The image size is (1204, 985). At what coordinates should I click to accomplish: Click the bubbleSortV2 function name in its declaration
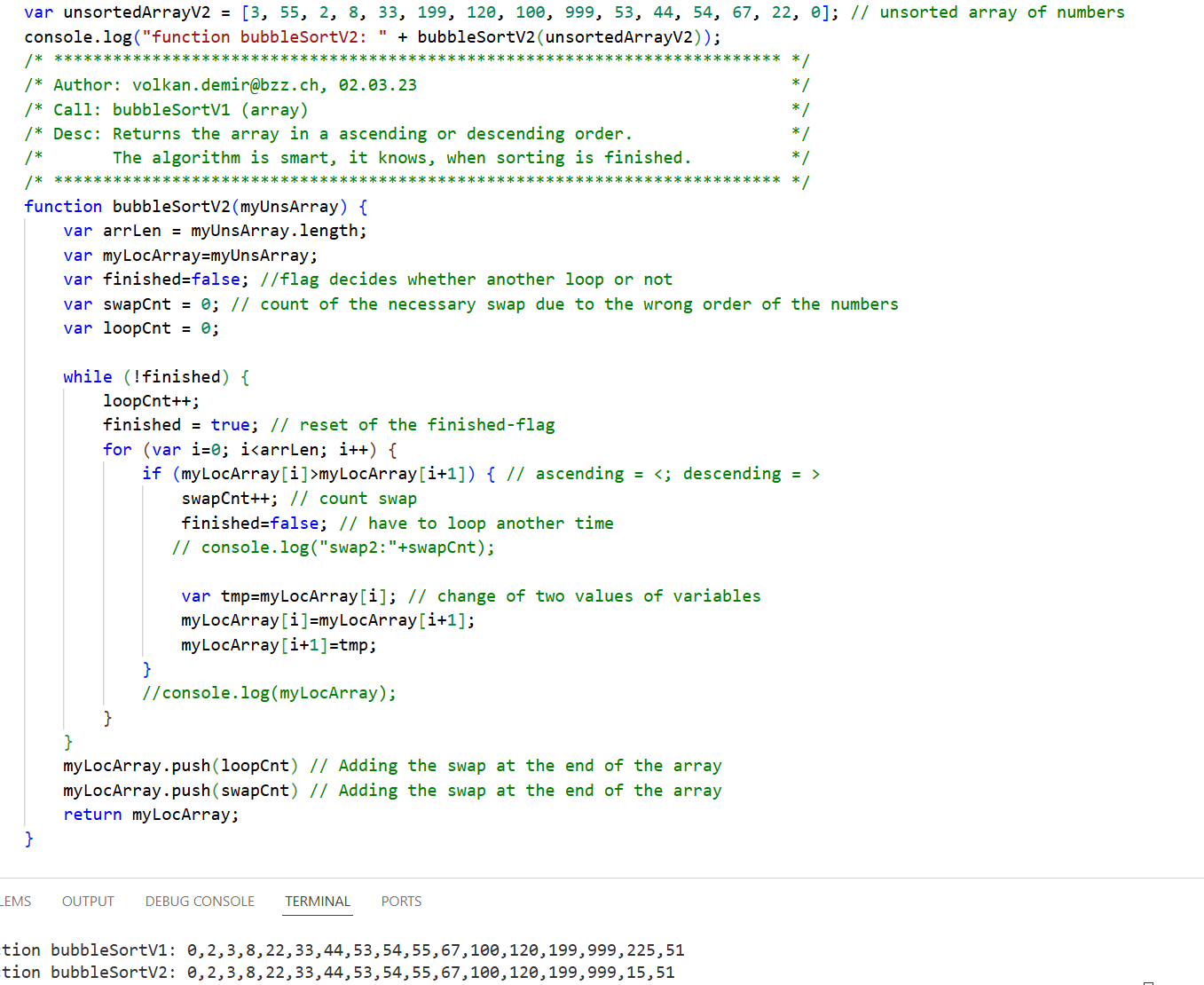170,207
